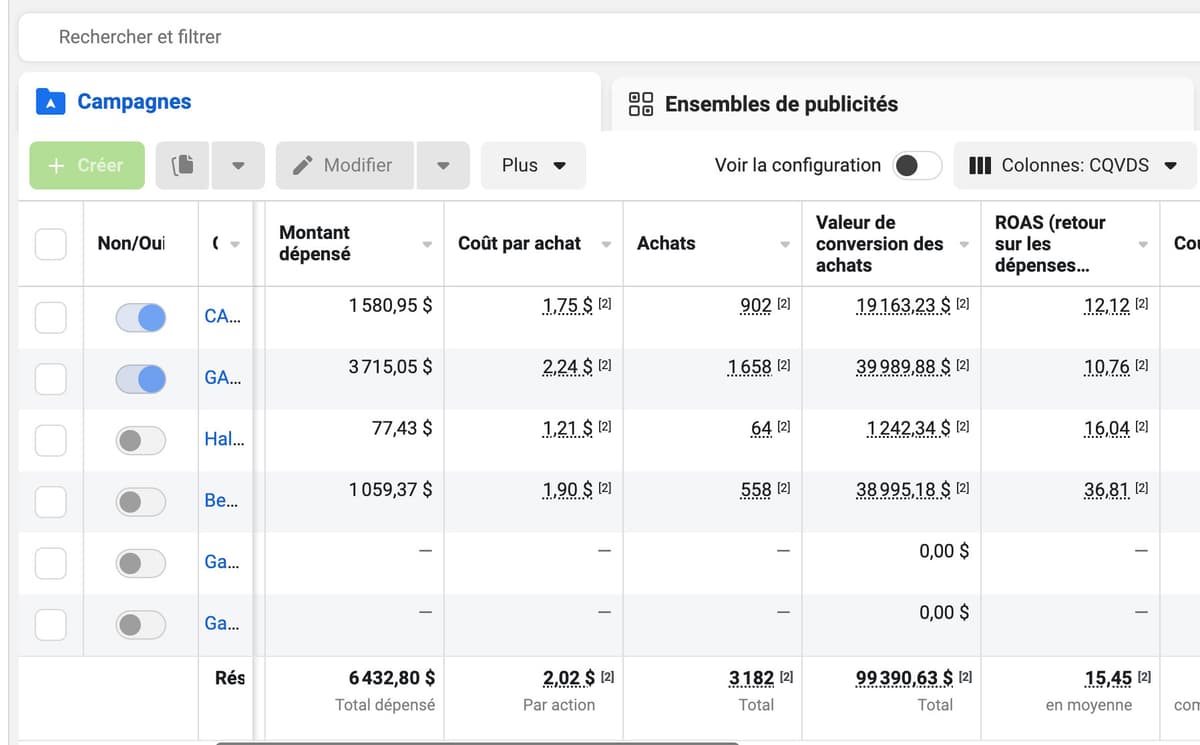1200x745 pixels.
Task: Switch to the Campagnes tab
Action: tap(133, 102)
